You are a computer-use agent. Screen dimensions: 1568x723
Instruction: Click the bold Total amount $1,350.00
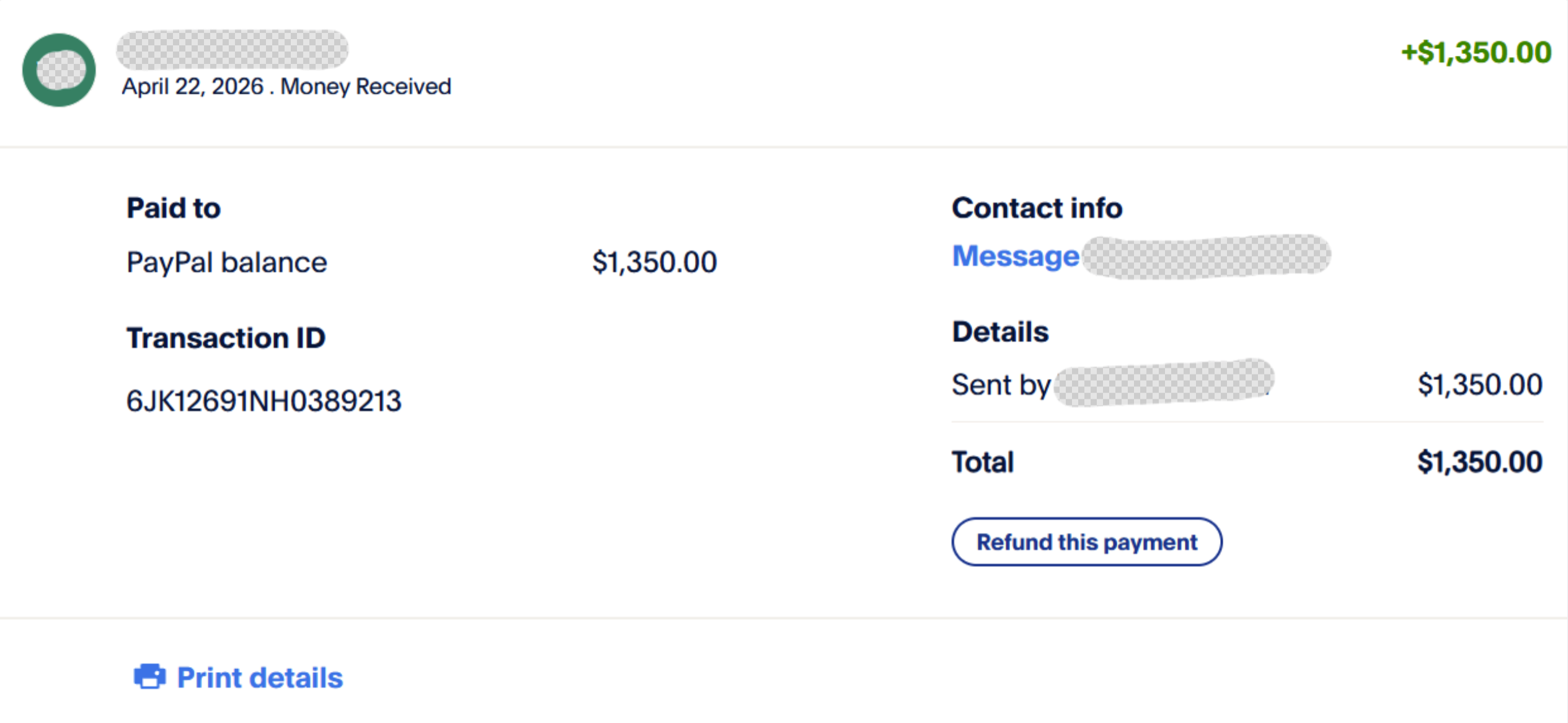[x=1479, y=463]
